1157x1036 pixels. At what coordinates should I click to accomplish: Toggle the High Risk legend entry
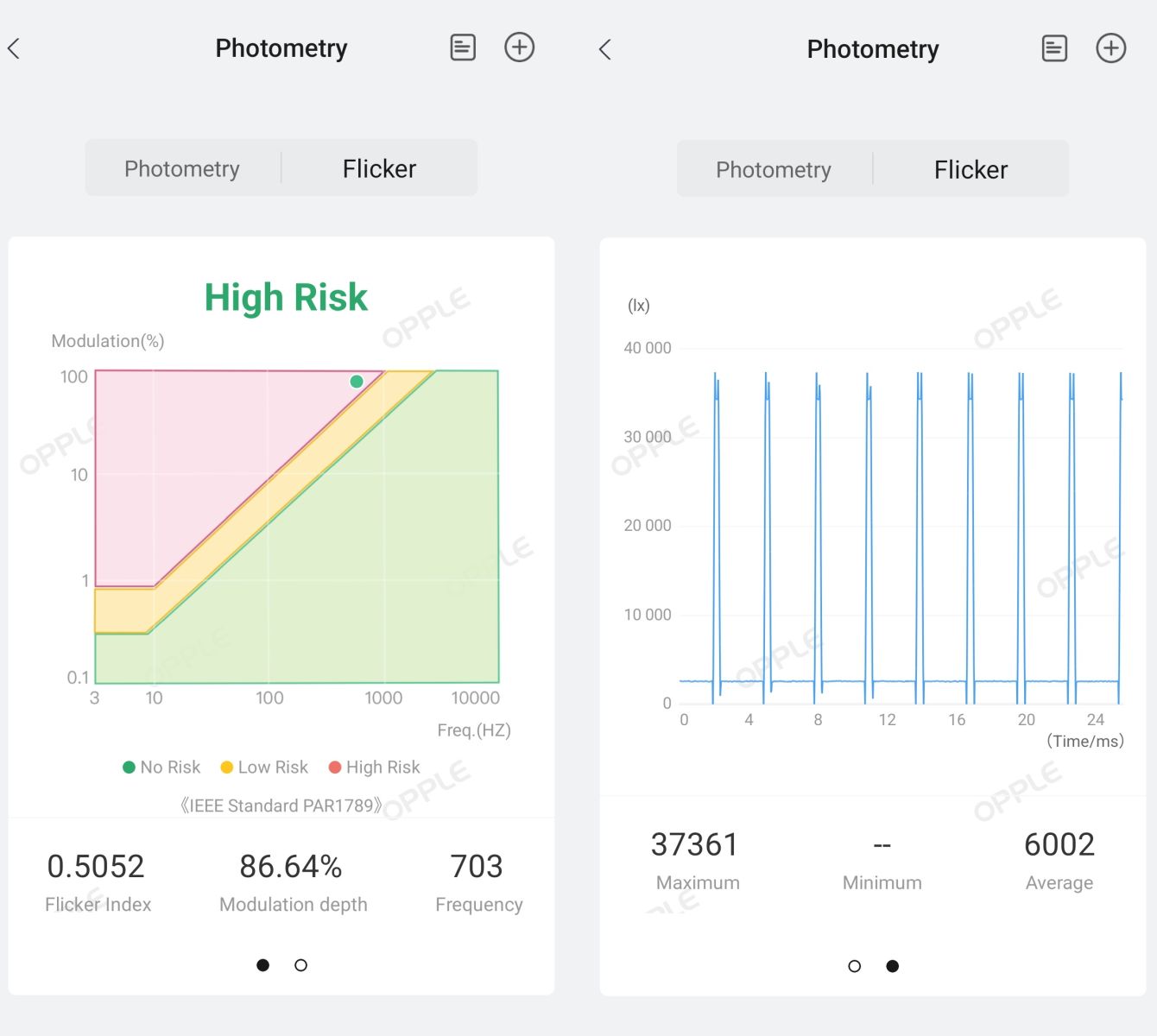point(374,767)
